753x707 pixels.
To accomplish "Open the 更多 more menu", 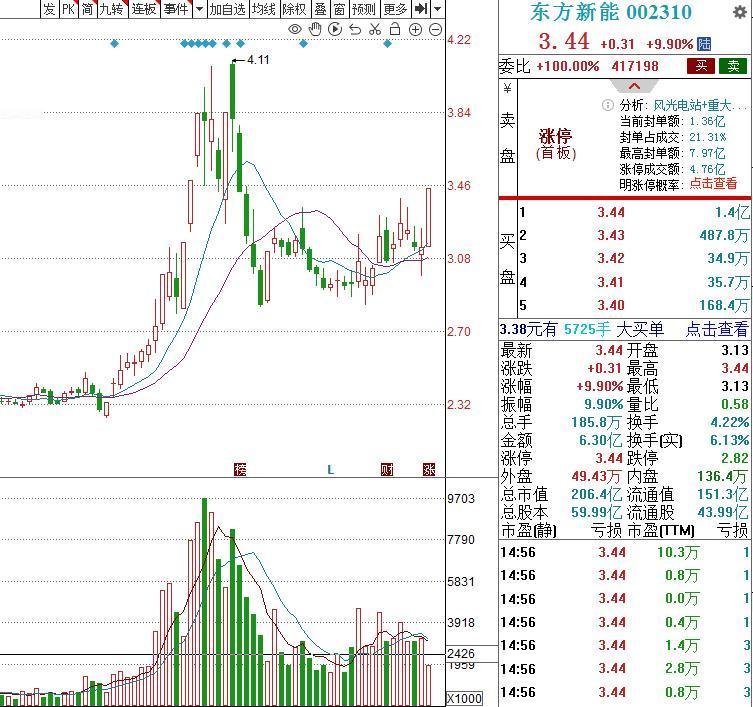I will pos(395,9).
